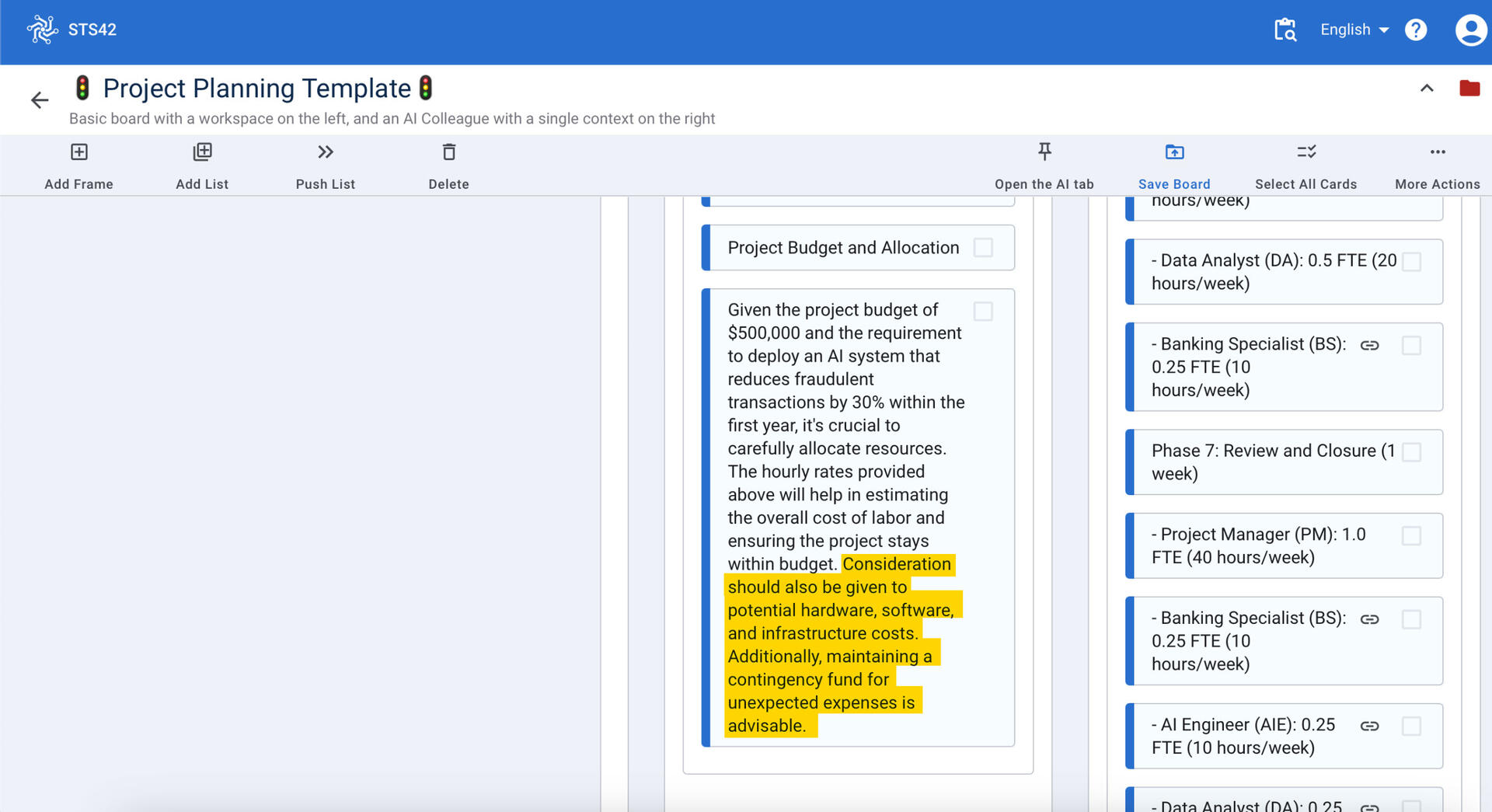This screenshot has width=1492, height=812.
Task: Click Select All Cards icon
Action: (1305, 152)
